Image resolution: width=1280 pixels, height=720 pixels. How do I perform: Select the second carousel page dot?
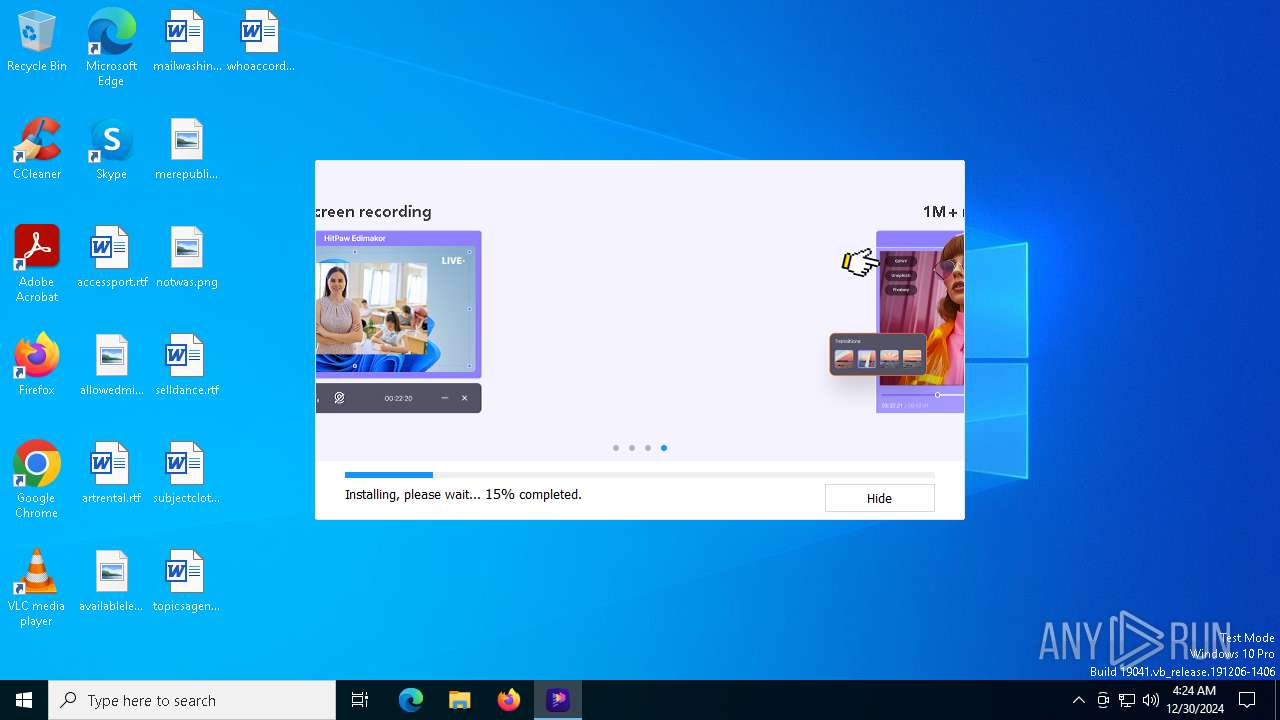(632, 448)
